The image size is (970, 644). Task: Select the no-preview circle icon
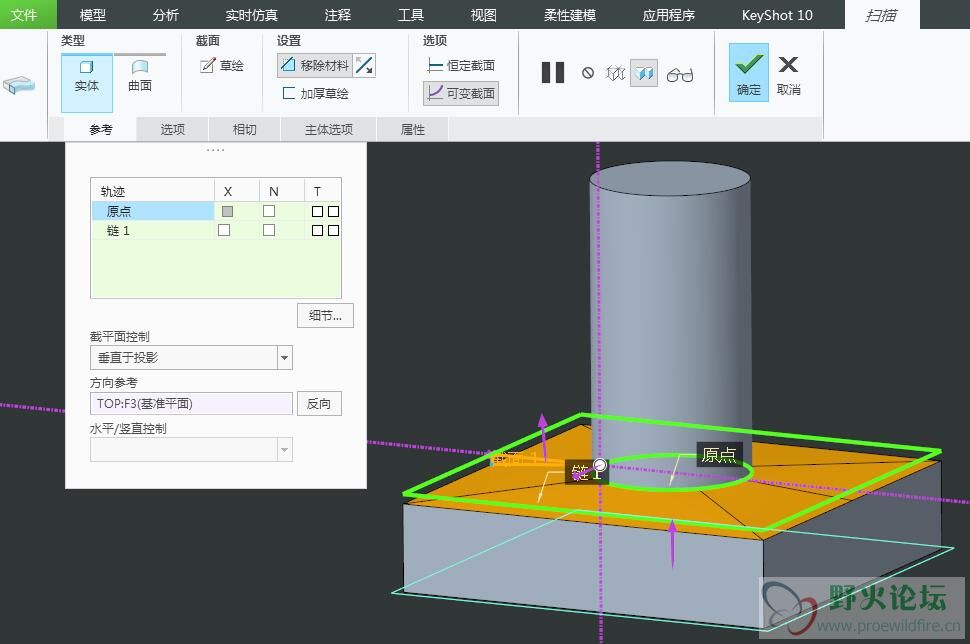coord(588,73)
